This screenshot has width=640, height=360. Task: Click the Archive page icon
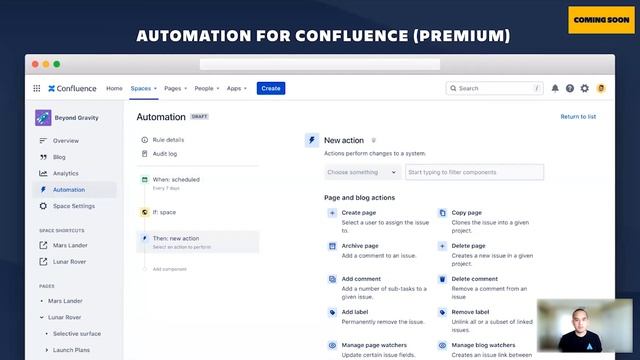coord(332,246)
